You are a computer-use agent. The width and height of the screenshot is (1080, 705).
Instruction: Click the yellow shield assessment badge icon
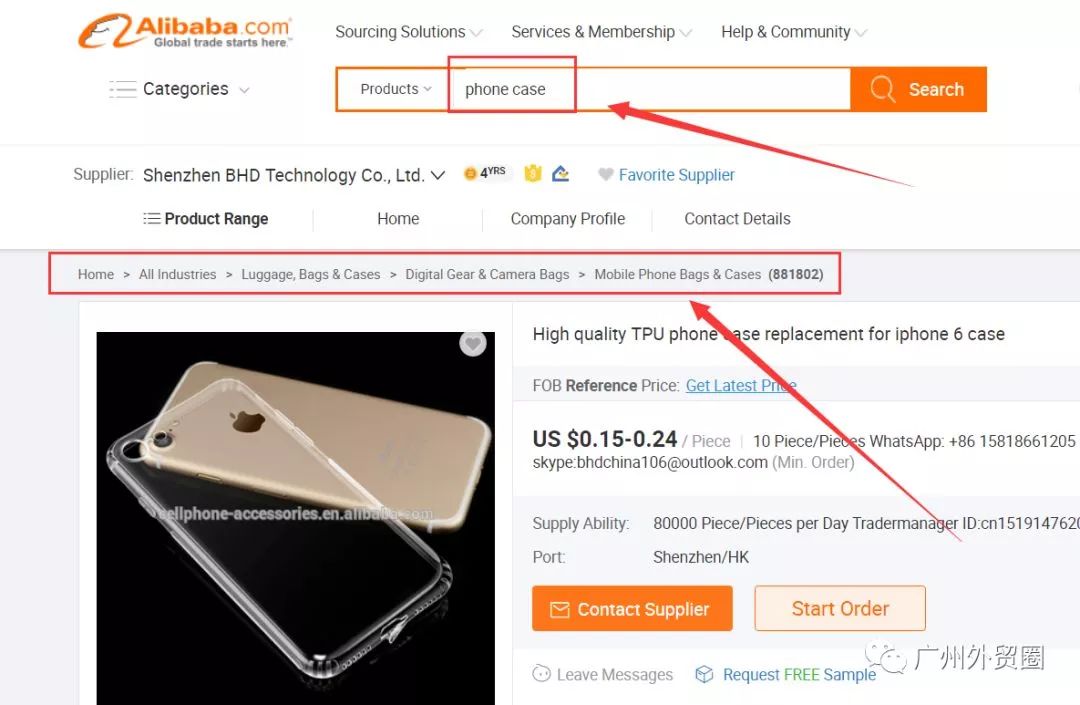point(532,173)
